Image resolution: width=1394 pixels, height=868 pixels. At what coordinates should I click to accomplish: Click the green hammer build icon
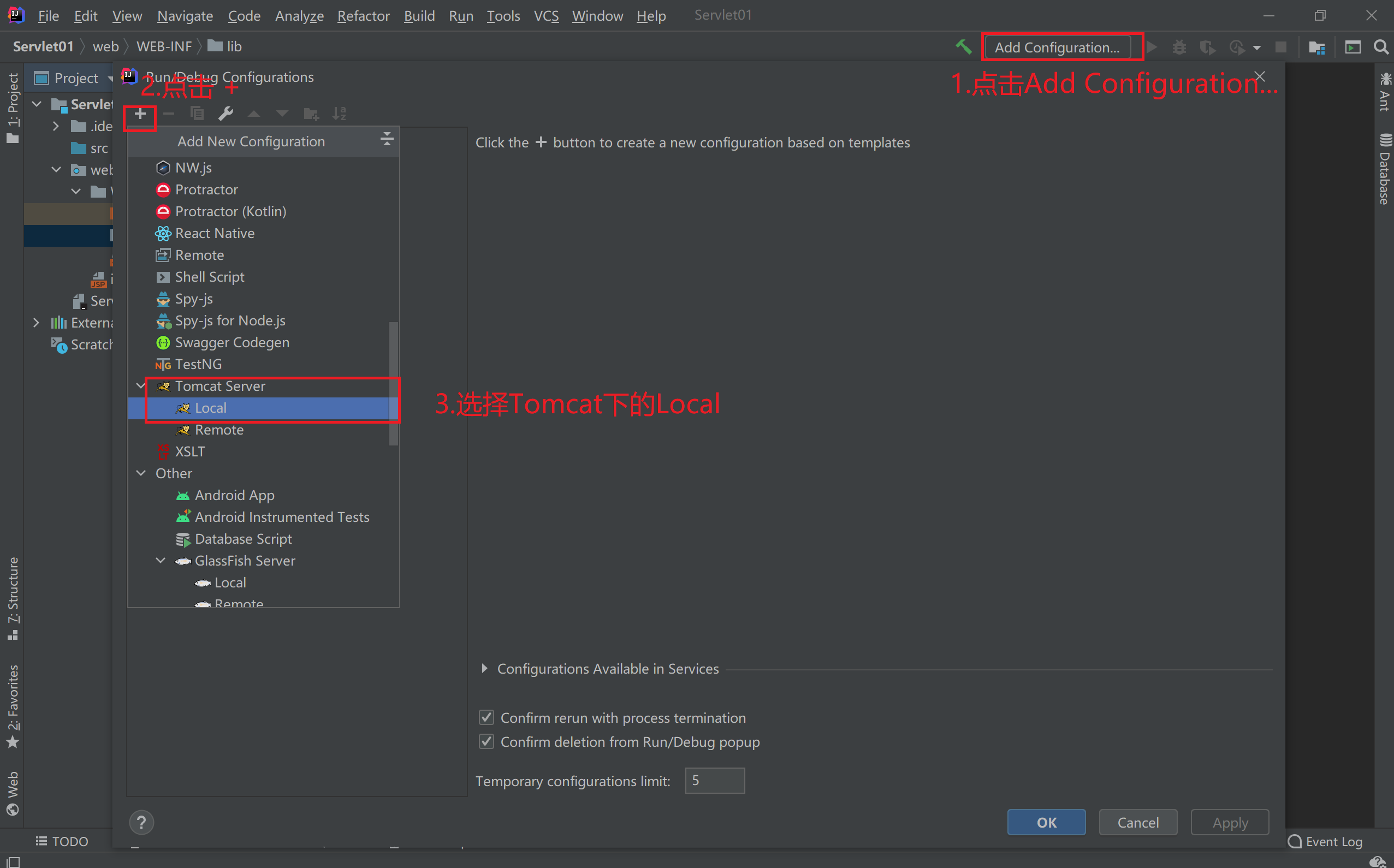pos(963,47)
